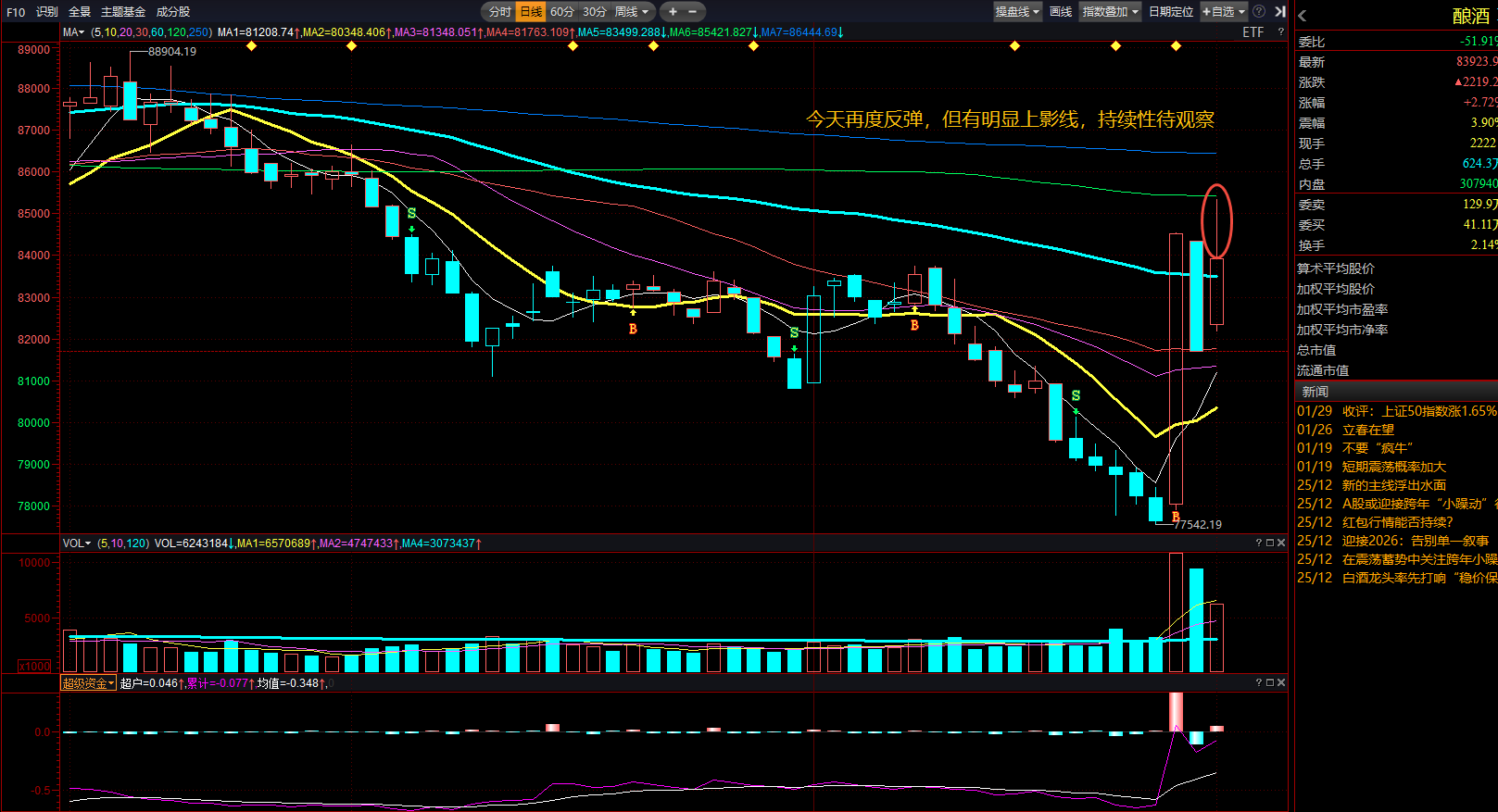Collapse side panel using left chevron arrow
Screen dimensions: 1498x812
pos(1303,16)
